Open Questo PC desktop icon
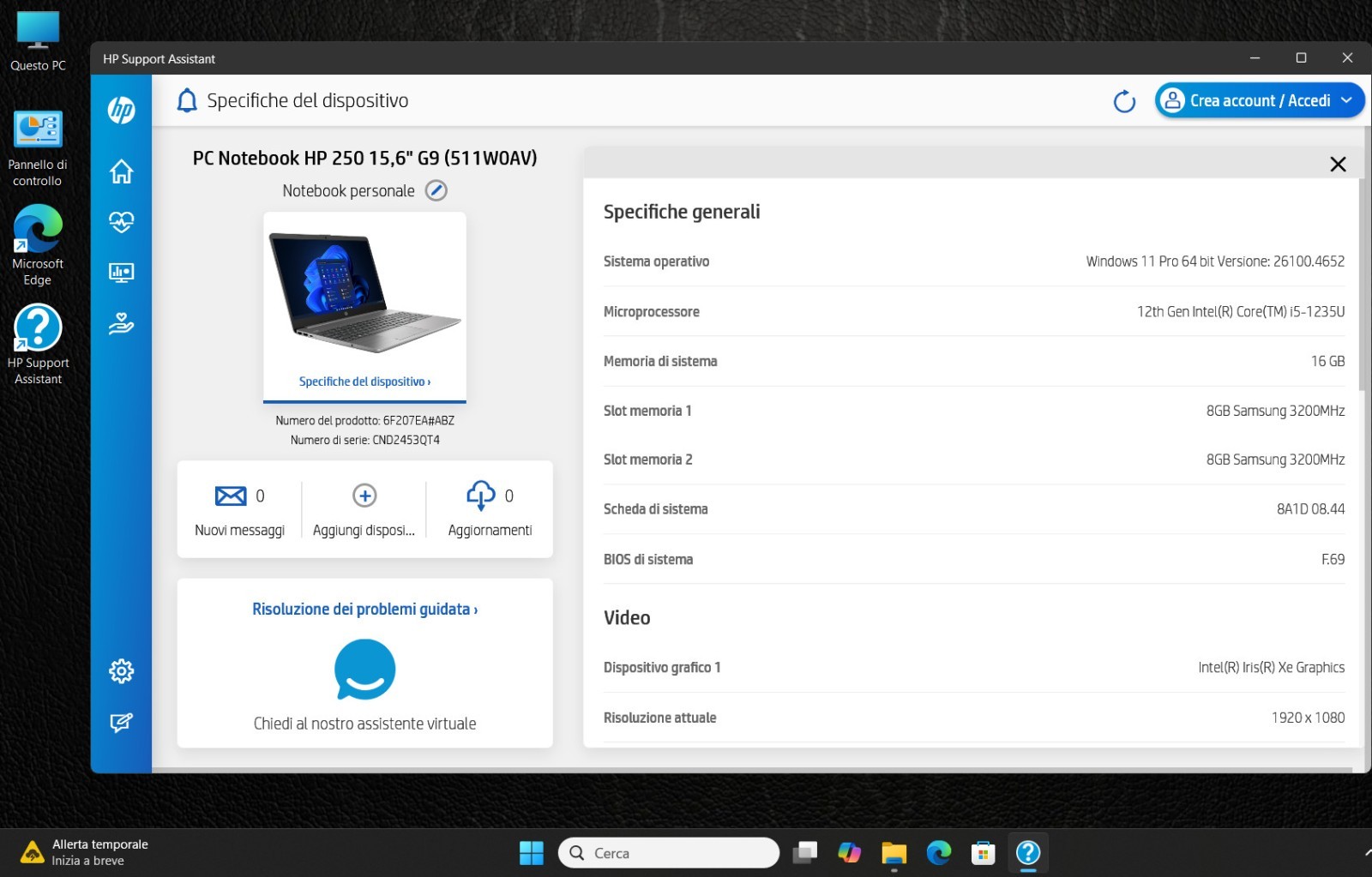Image resolution: width=1372 pixels, height=877 pixels. point(38,40)
